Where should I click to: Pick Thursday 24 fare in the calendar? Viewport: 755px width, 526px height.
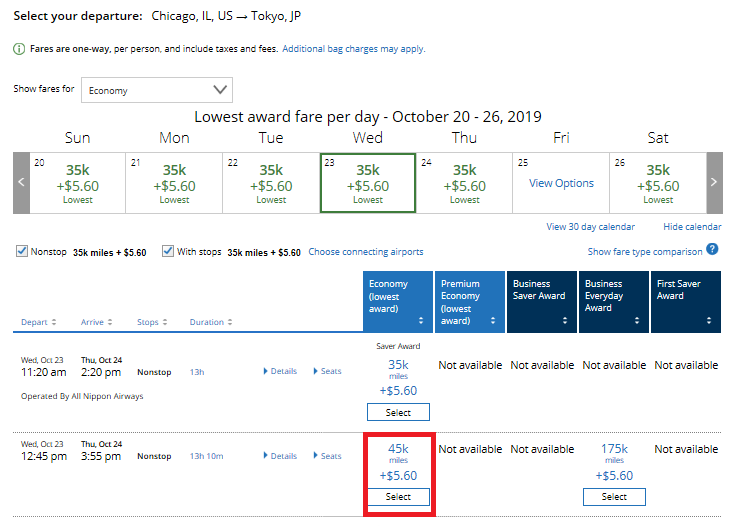tap(464, 183)
